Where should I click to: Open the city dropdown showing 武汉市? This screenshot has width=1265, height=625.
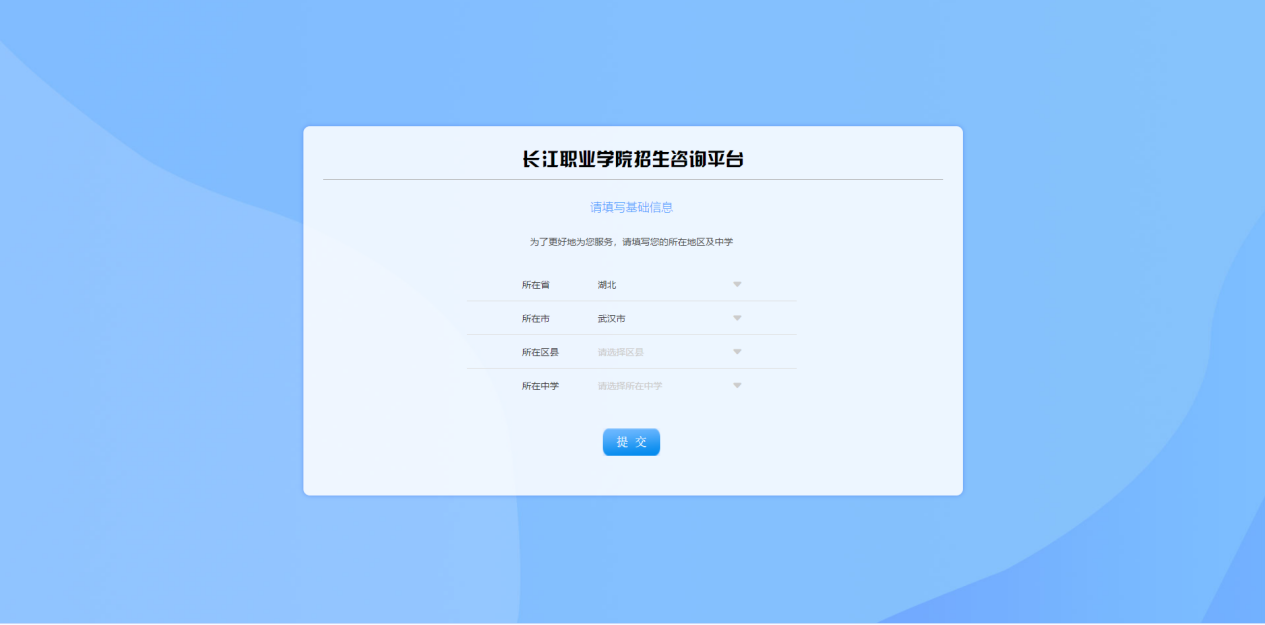click(611, 319)
